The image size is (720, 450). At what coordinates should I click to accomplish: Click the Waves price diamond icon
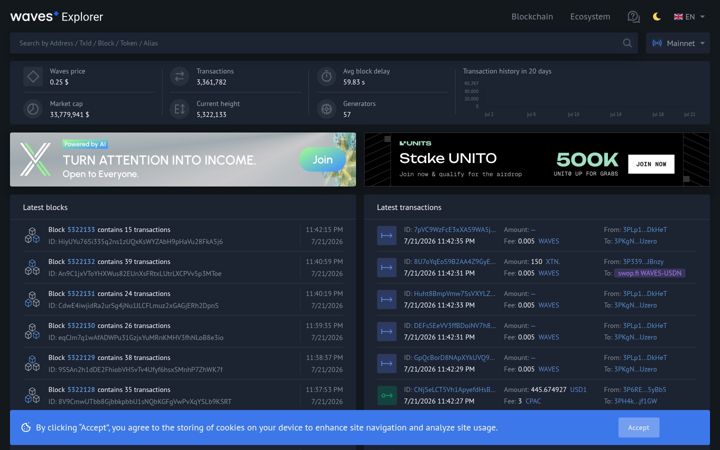click(33, 77)
